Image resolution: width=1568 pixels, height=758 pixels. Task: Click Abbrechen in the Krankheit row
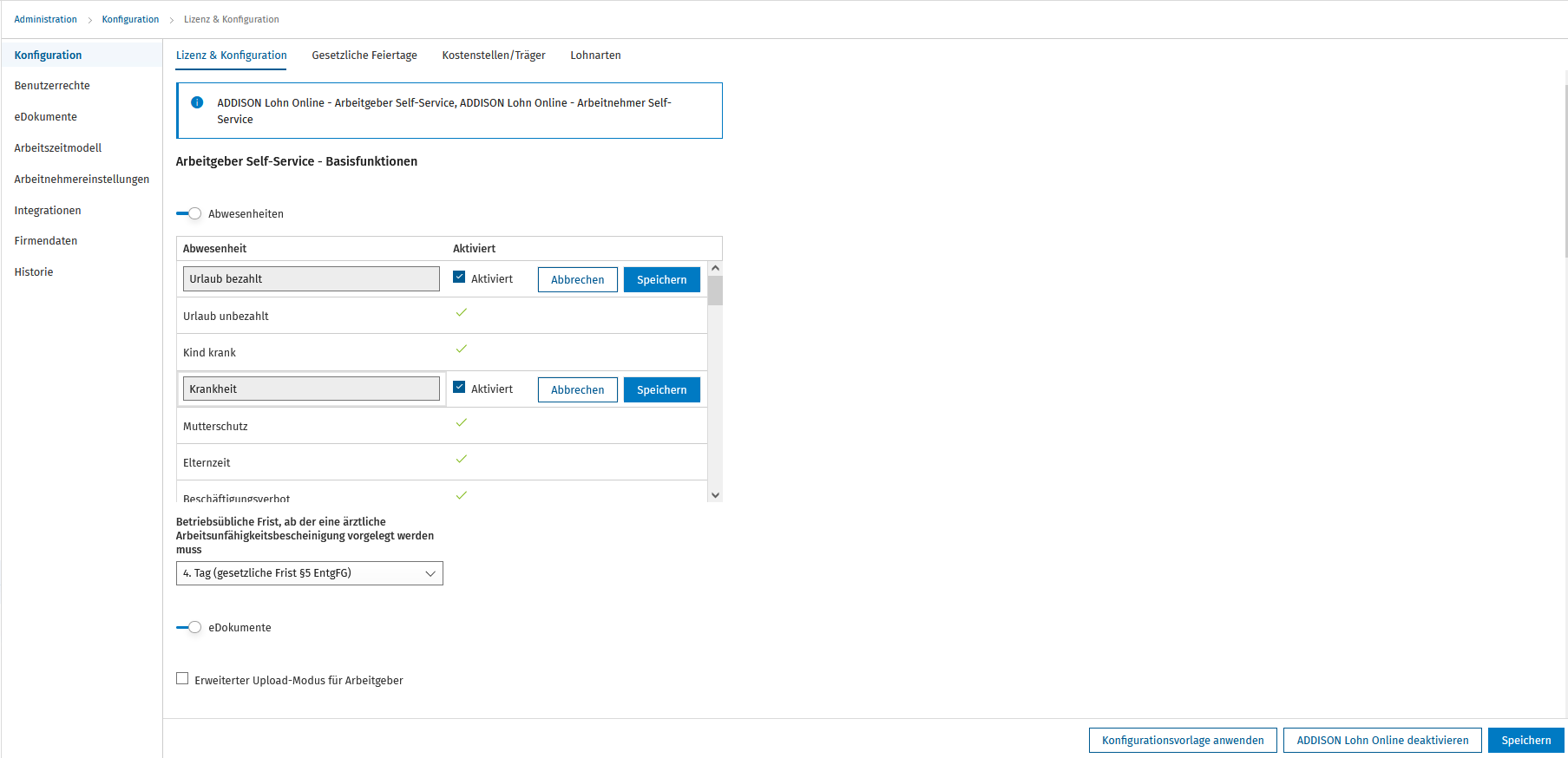578,389
